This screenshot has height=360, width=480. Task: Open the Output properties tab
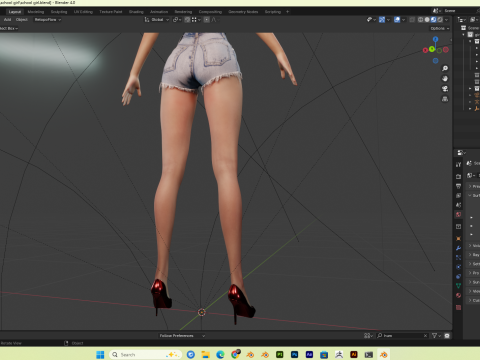pos(458,186)
